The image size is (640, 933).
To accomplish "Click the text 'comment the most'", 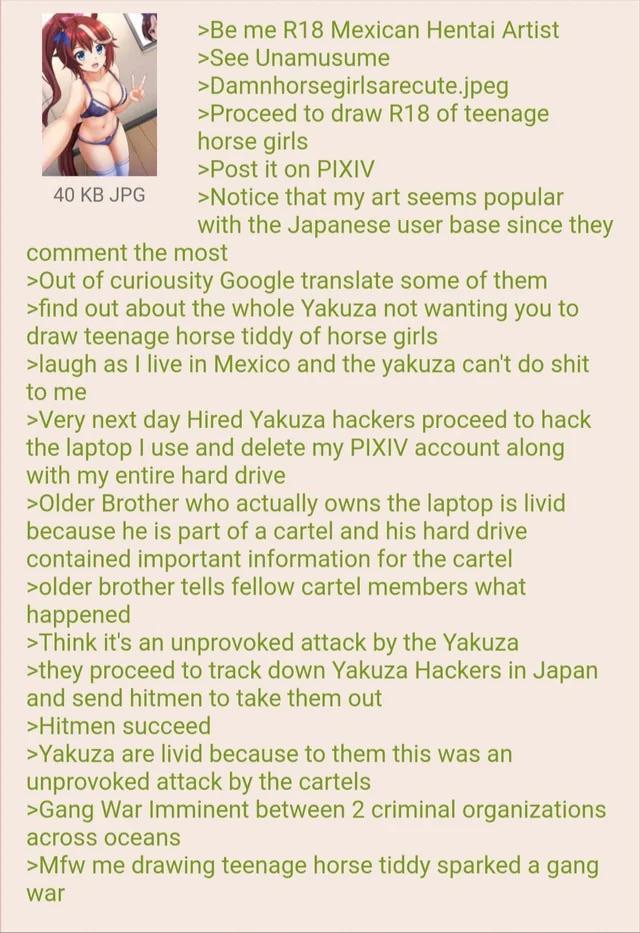I will click(127, 253).
